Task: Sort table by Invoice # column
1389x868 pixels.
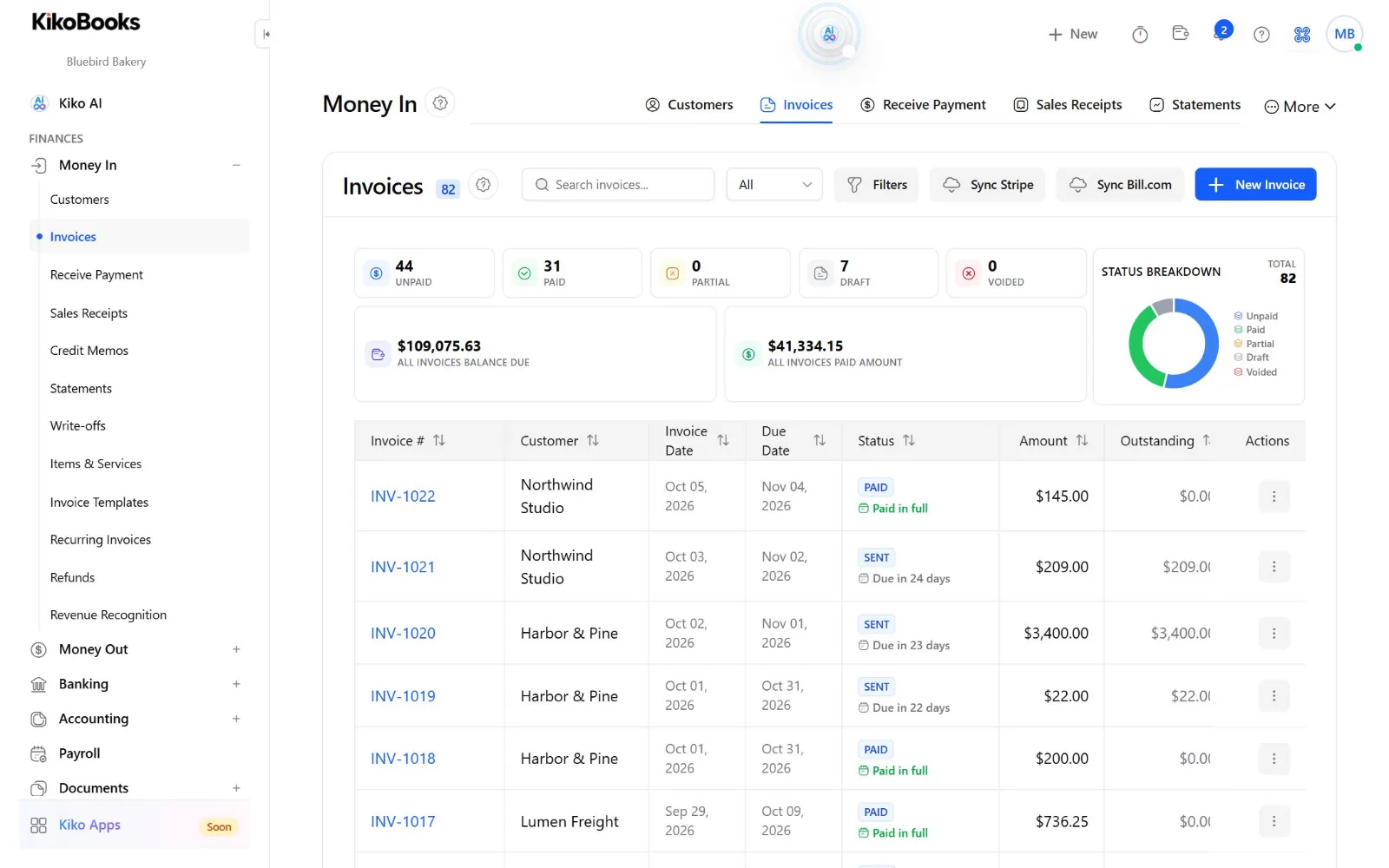Action: tap(439, 441)
